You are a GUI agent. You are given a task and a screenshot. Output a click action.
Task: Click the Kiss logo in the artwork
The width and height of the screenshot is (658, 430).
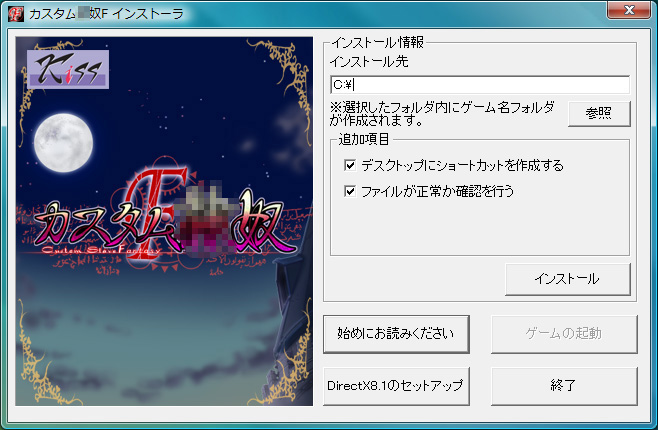tap(68, 70)
